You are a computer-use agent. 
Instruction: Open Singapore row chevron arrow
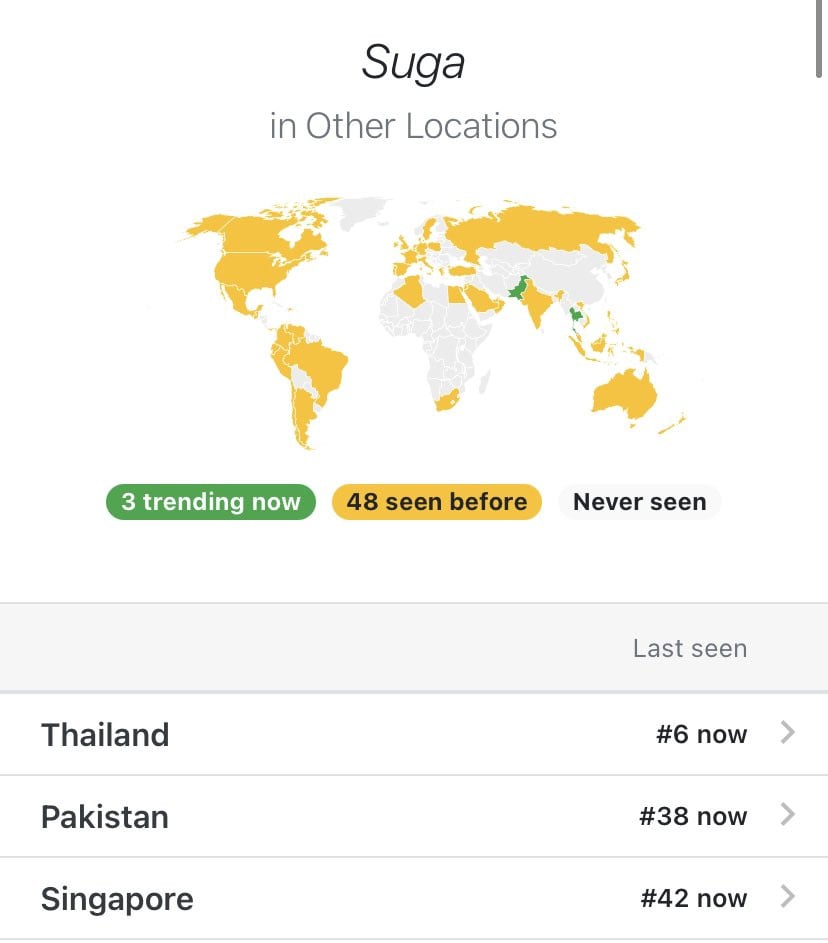pos(788,896)
